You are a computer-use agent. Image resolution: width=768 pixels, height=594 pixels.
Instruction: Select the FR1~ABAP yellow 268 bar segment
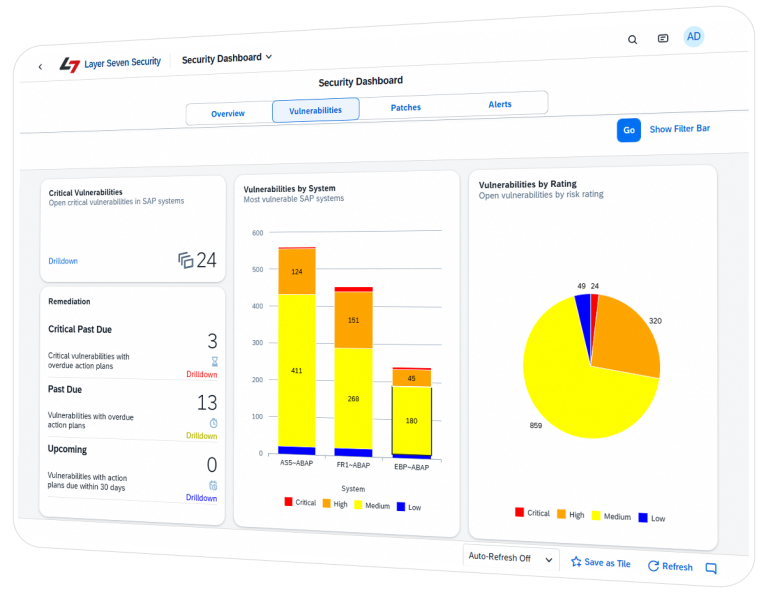click(354, 398)
